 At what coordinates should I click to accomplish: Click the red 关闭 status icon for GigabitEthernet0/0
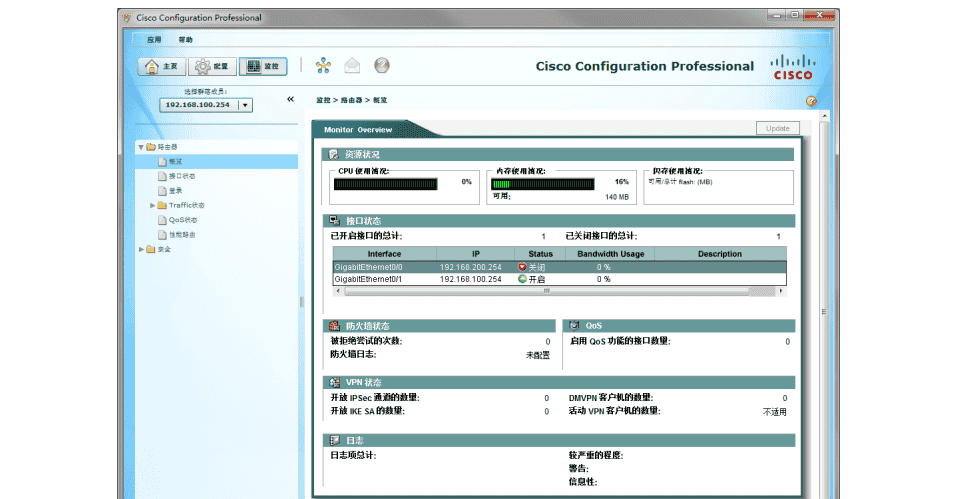pos(522,267)
